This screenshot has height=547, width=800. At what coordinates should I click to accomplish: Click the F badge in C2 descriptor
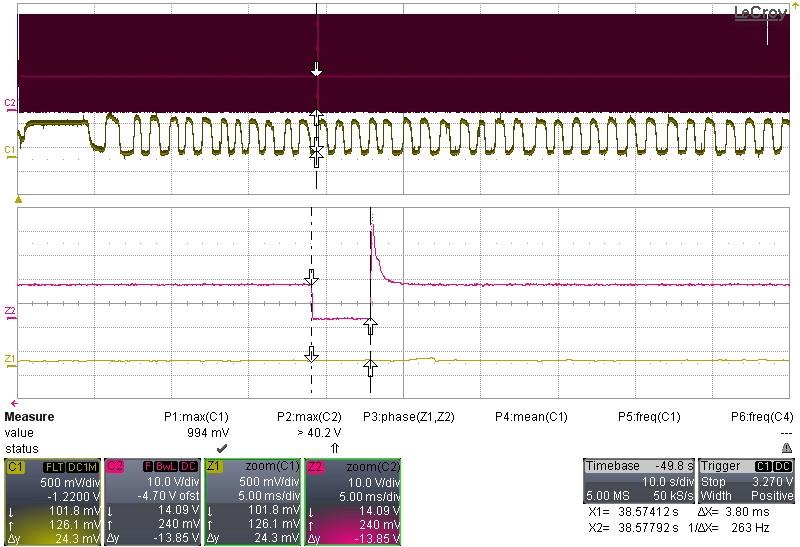pyautogui.click(x=148, y=467)
